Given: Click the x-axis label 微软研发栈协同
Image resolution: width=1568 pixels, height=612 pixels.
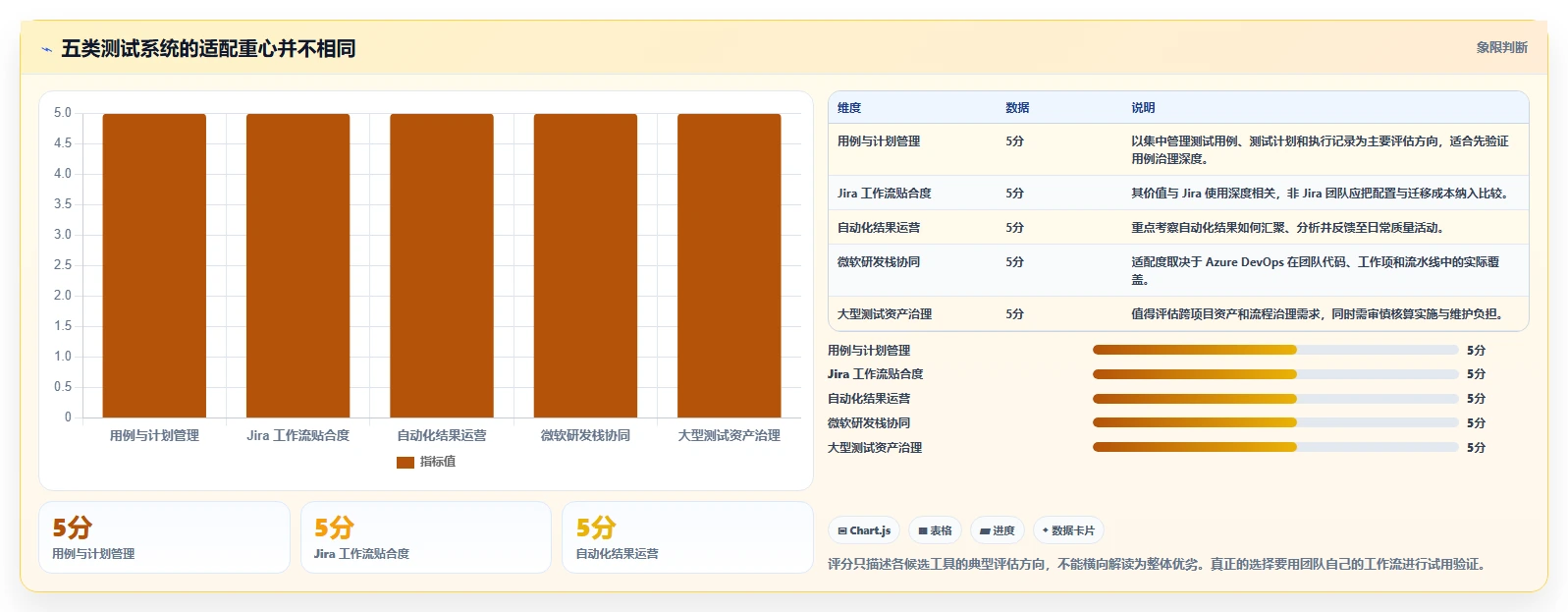Looking at the screenshot, I should (x=585, y=435).
